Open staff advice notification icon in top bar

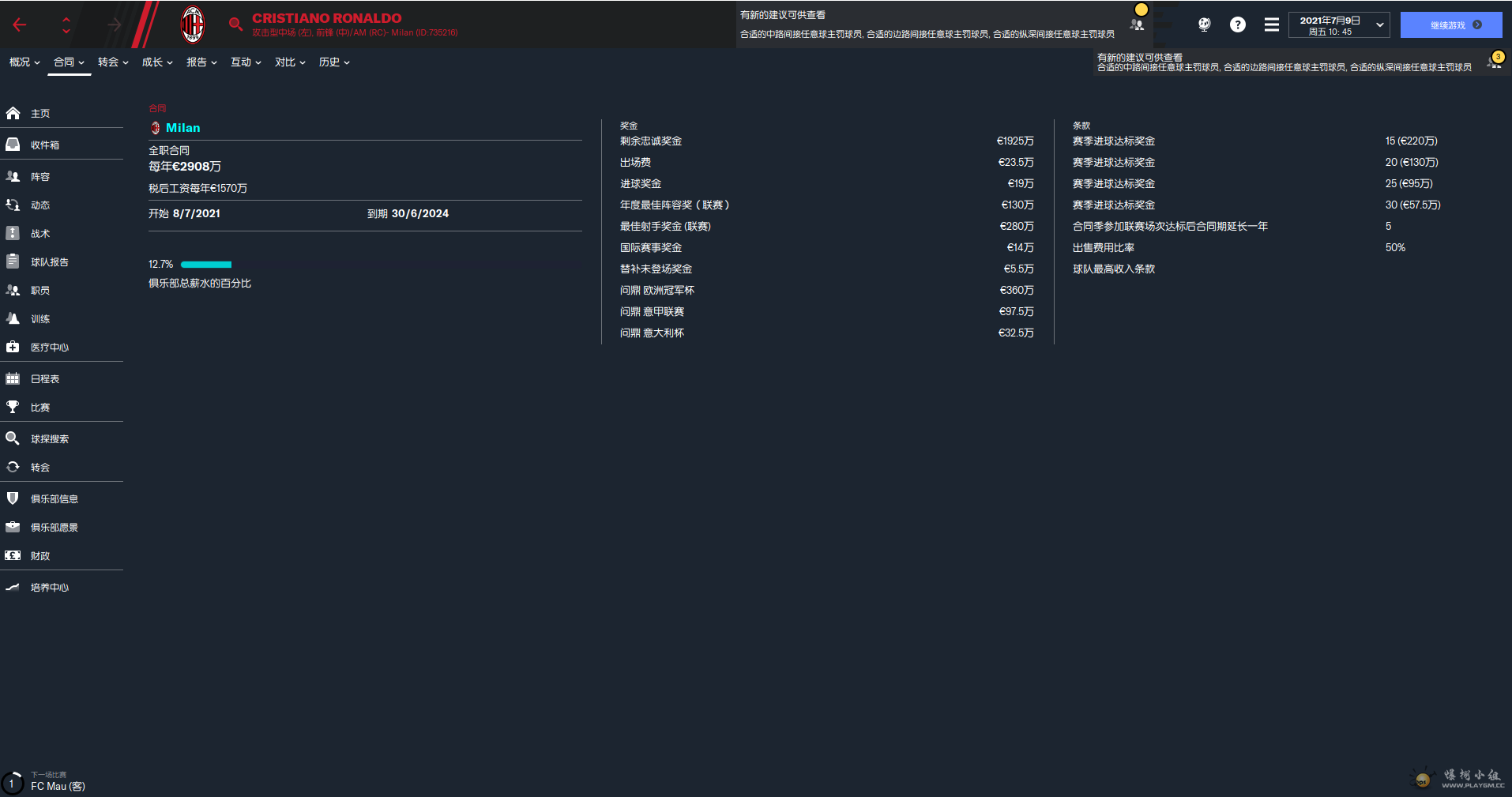(x=1138, y=24)
